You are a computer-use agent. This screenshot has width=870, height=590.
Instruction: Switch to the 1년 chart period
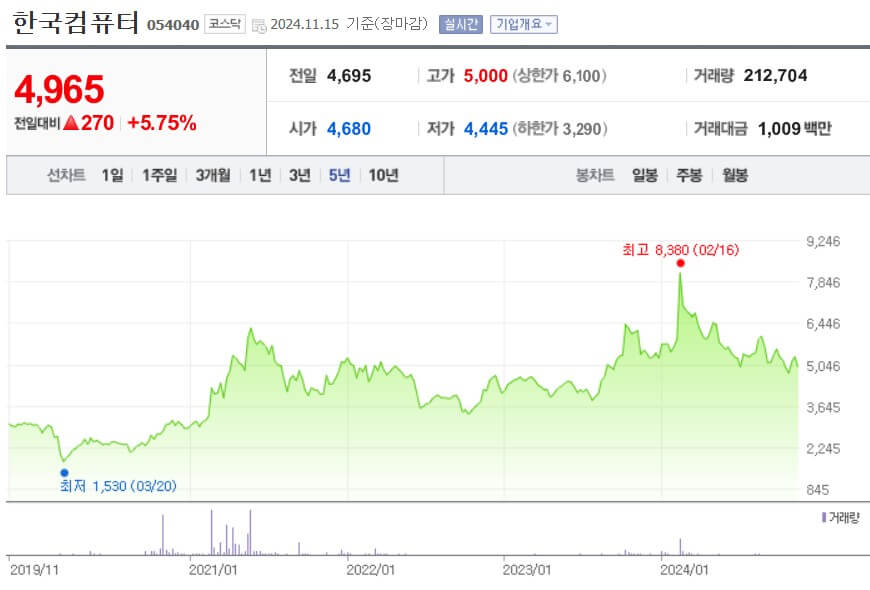tap(260, 175)
